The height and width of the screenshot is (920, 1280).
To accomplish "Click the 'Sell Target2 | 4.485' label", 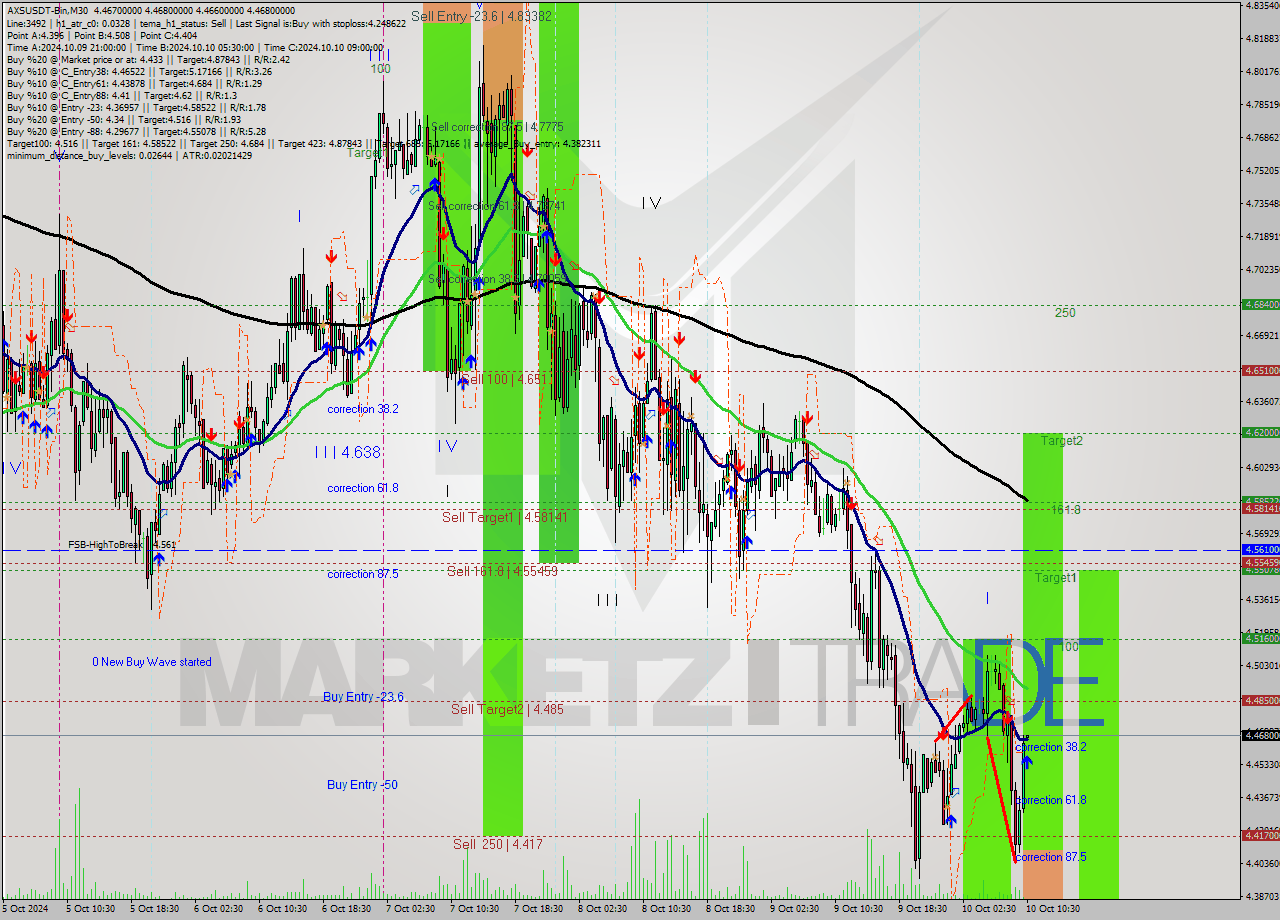I will pos(507,709).
